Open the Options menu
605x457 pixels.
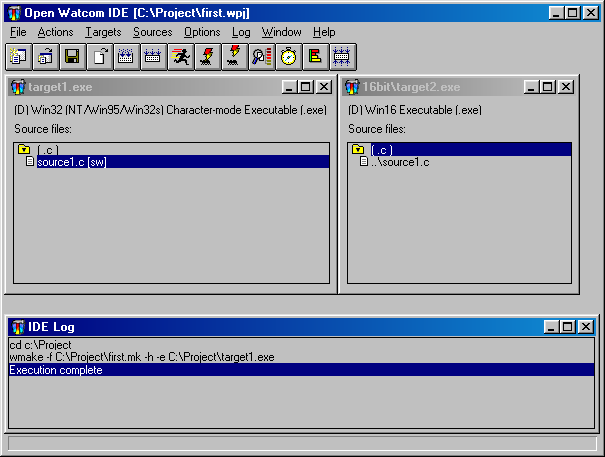point(202,32)
